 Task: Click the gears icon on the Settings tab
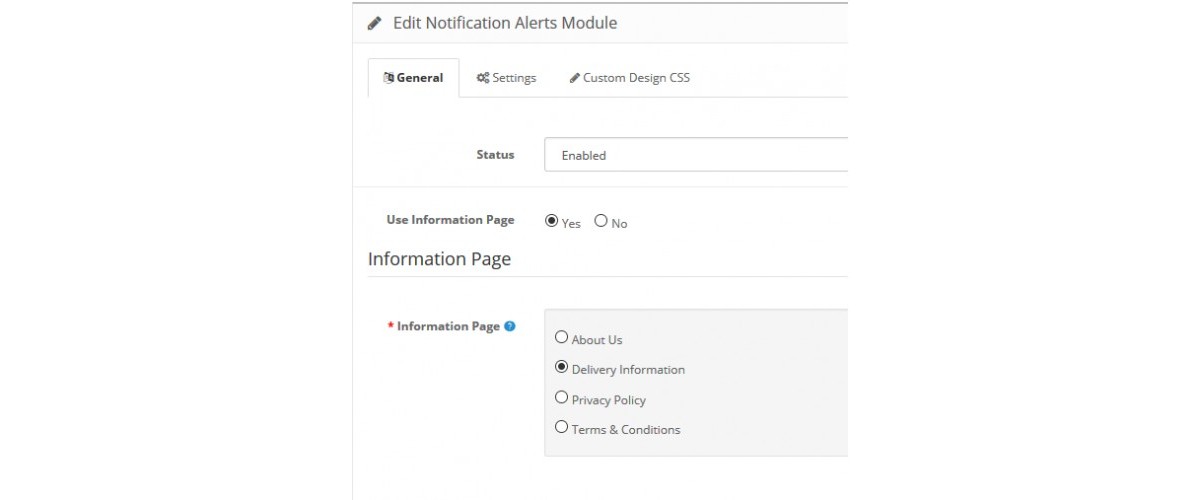483,78
